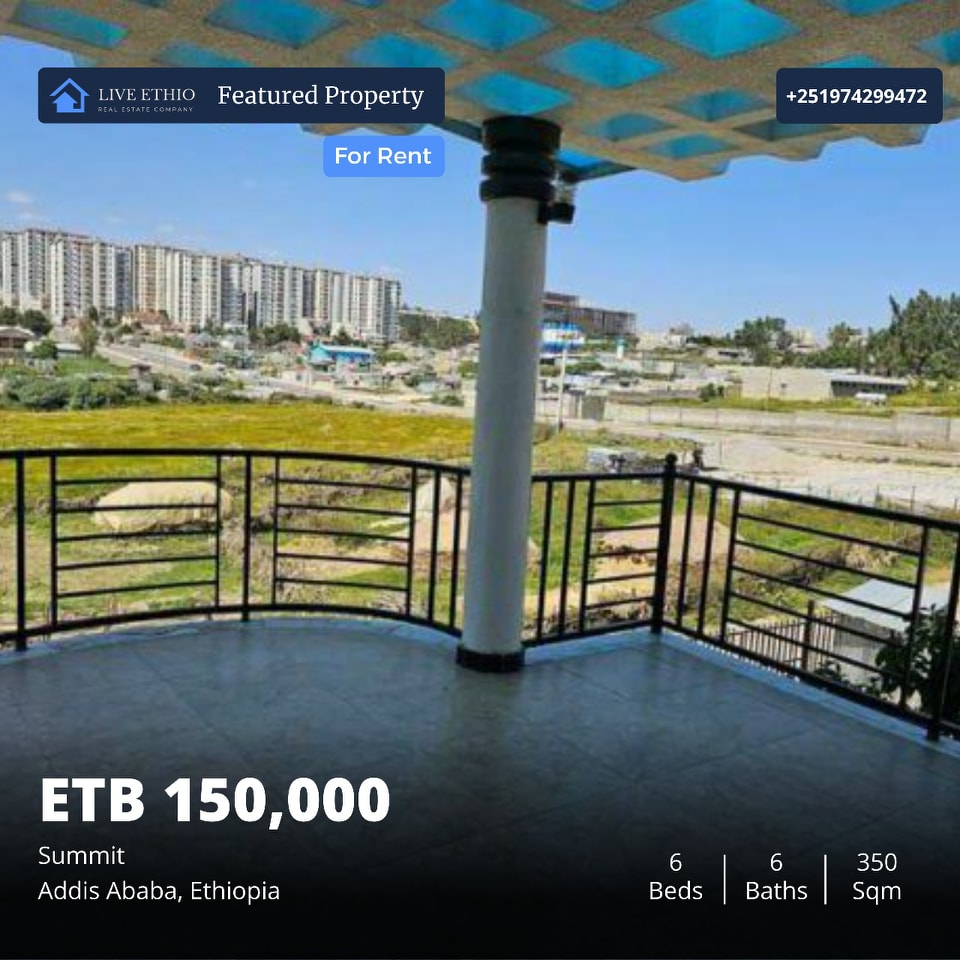Click the ETB 150,000 price text
The image size is (960, 960).
(x=215, y=801)
